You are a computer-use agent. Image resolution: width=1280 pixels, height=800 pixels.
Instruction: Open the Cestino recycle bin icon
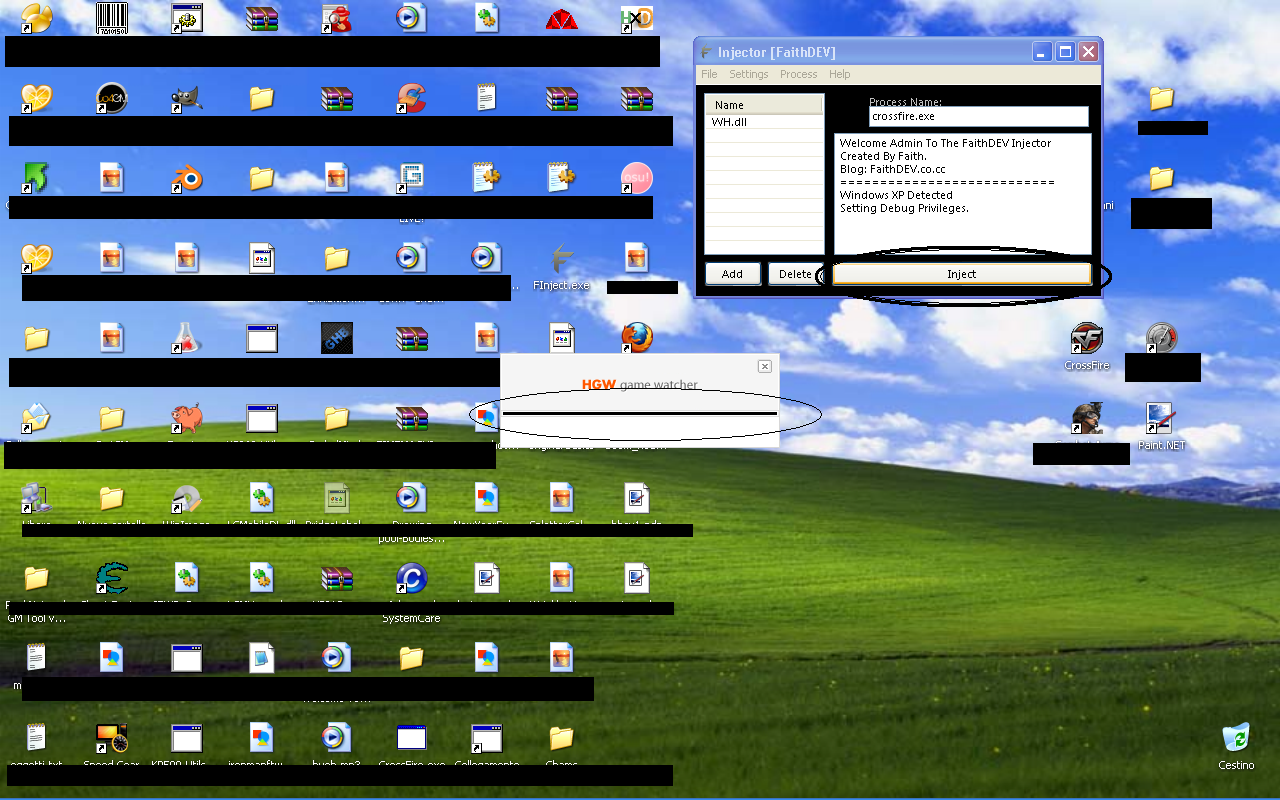pos(1236,739)
